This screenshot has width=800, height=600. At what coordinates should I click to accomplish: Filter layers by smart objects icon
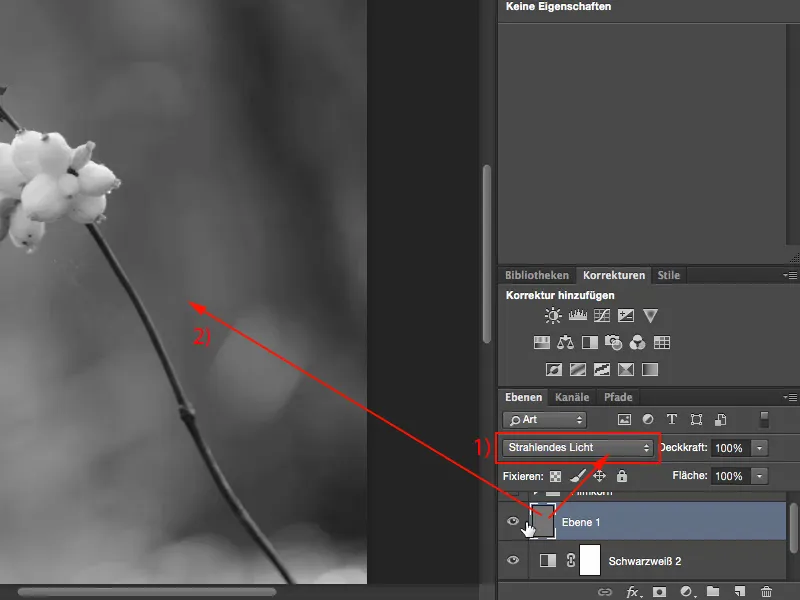(720, 420)
